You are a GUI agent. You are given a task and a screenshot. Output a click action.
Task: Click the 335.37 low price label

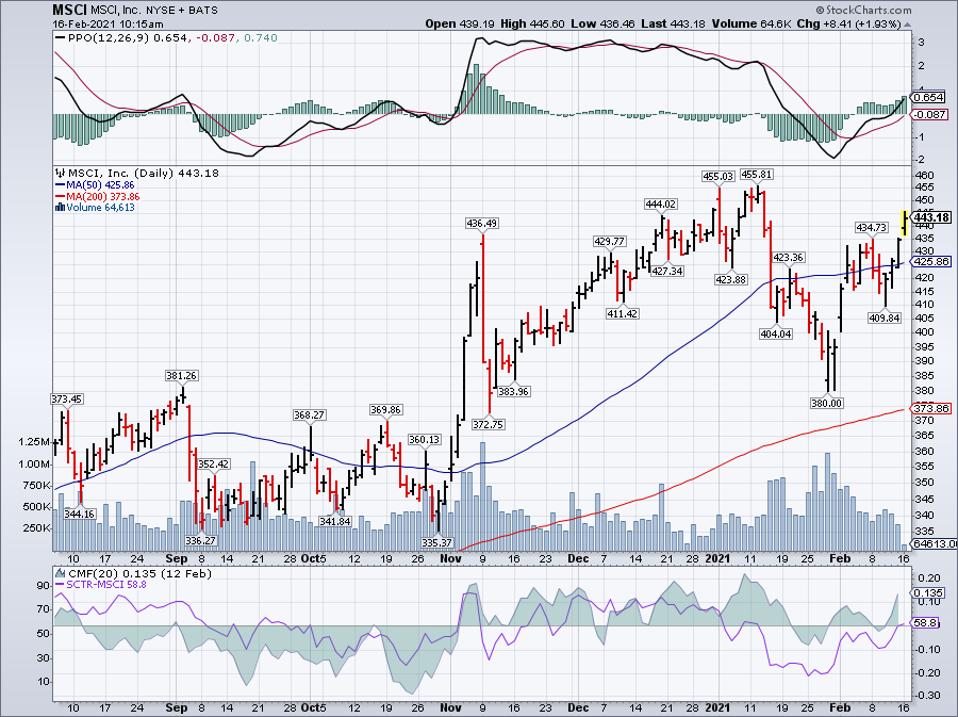437,542
